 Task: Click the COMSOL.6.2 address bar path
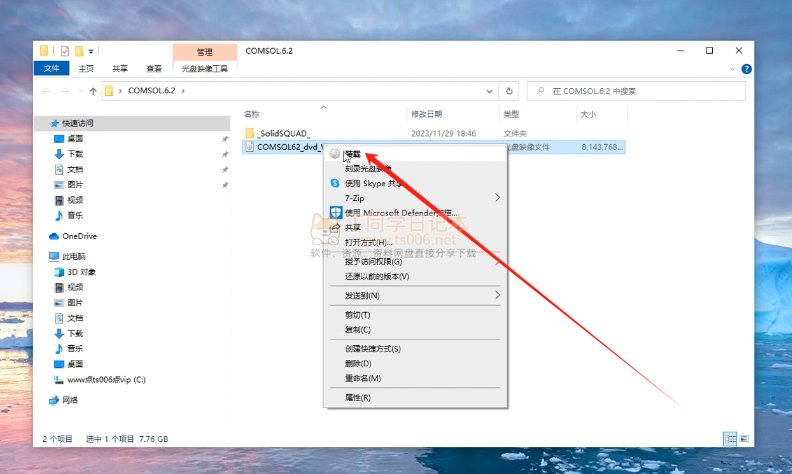[x=152, y=90]
